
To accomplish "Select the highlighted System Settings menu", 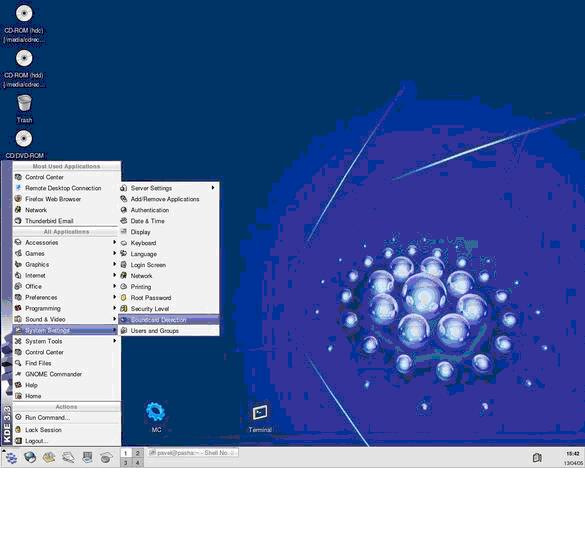I will [66, 330].
